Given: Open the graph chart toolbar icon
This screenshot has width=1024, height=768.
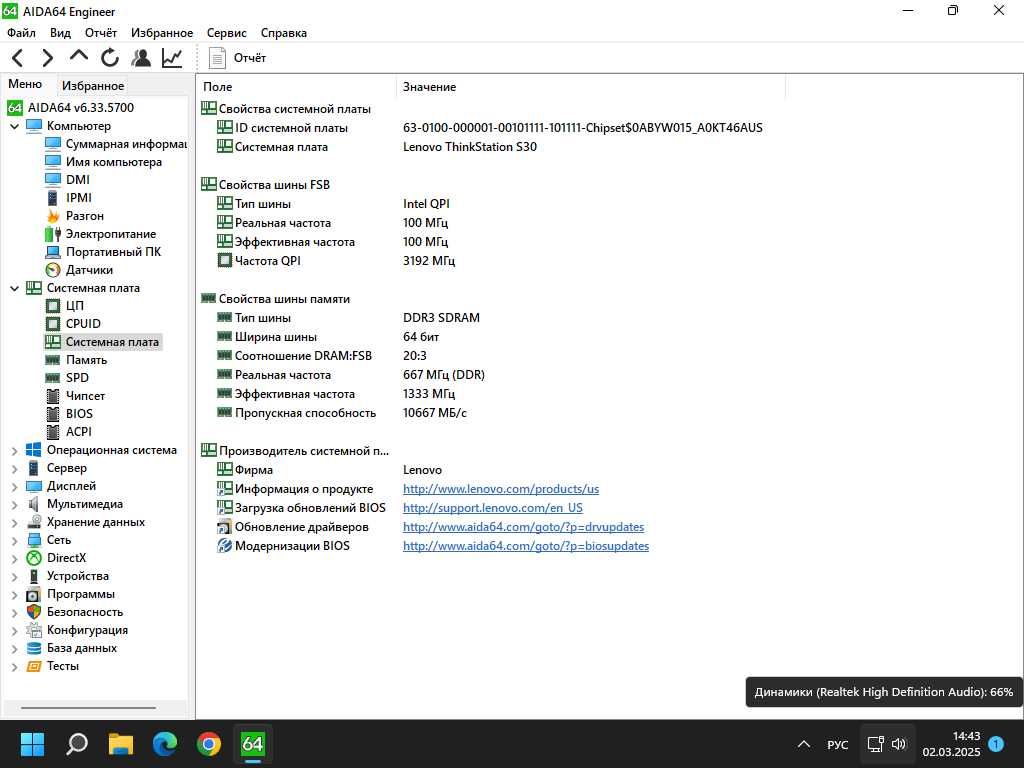Looking at the screenshot, I should coord(172,58).
